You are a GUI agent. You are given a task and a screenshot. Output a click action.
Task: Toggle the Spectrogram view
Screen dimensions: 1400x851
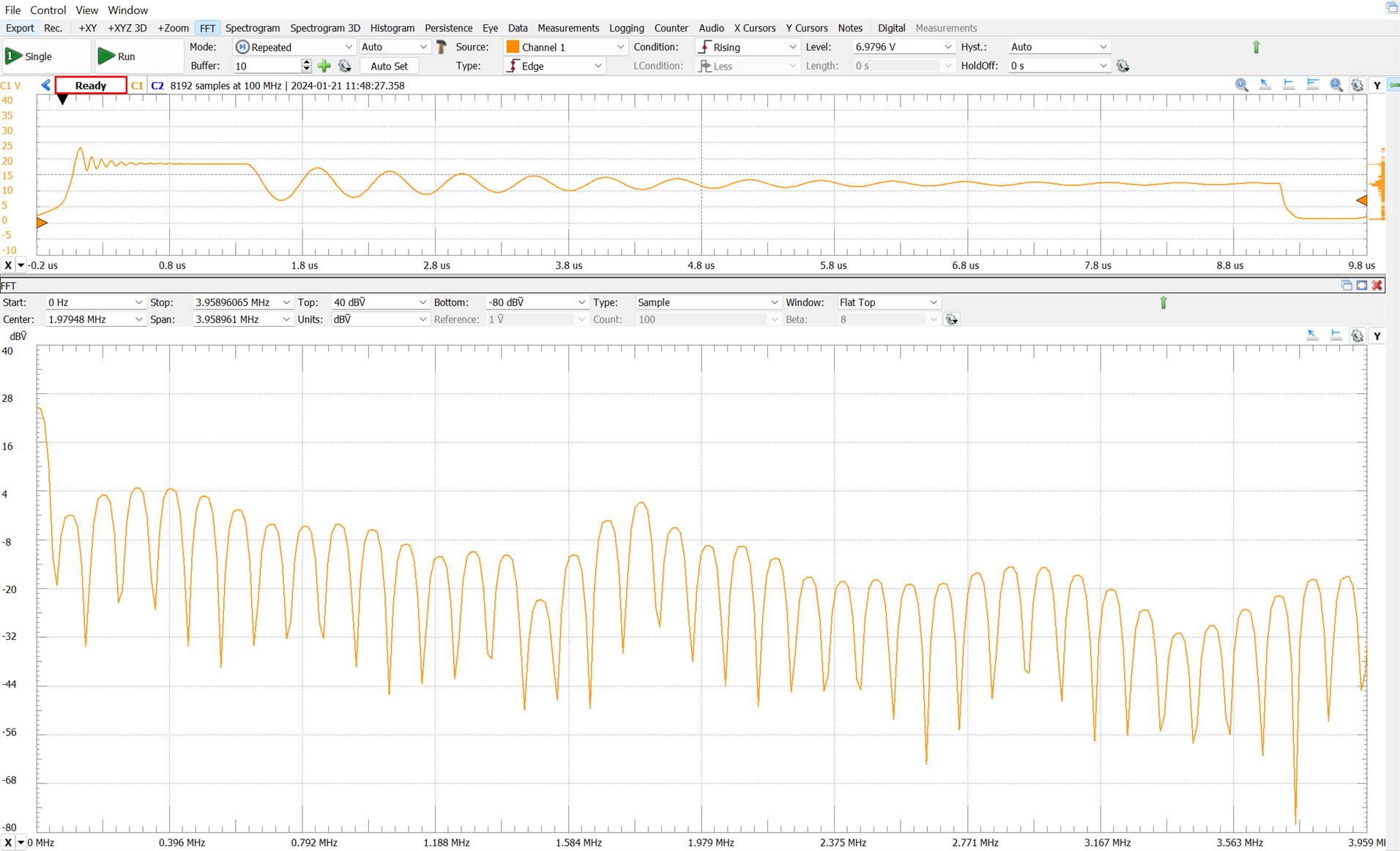[x=253, y=28]
